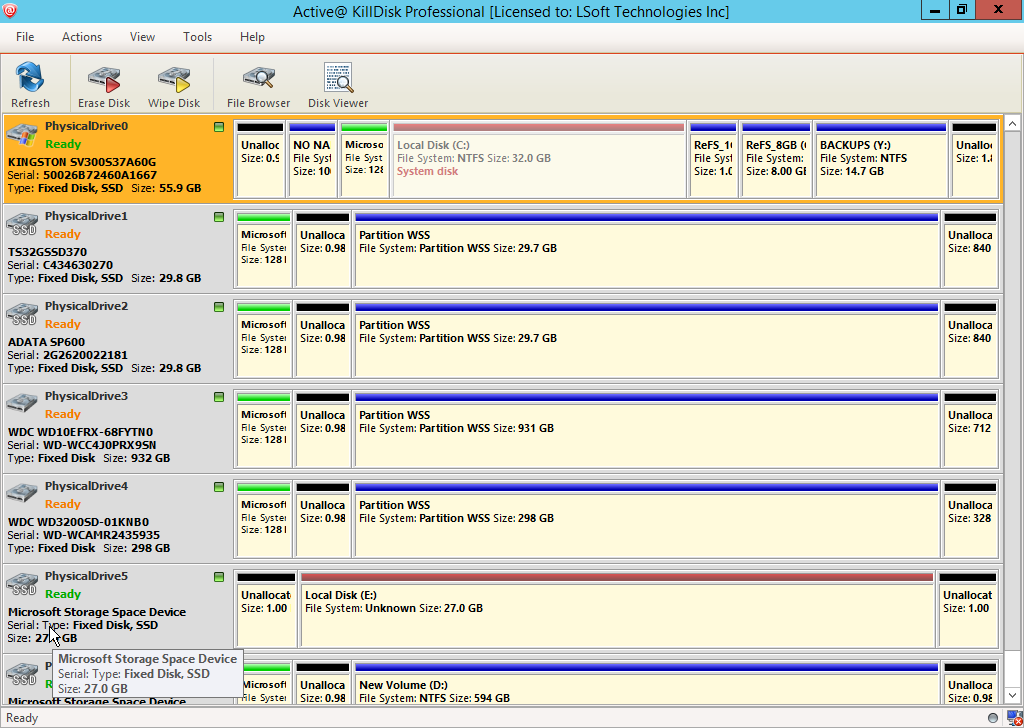Toggle the PhysicalDrive1 green checkbox
The width and height of the screenshot is (1024, 728).
219,217
